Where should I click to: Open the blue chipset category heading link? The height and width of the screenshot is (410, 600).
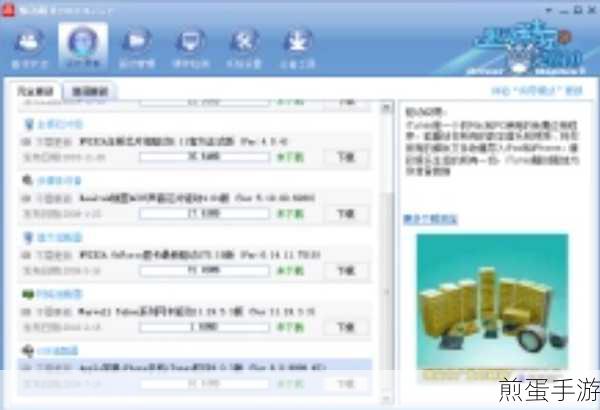coord(60,124)
